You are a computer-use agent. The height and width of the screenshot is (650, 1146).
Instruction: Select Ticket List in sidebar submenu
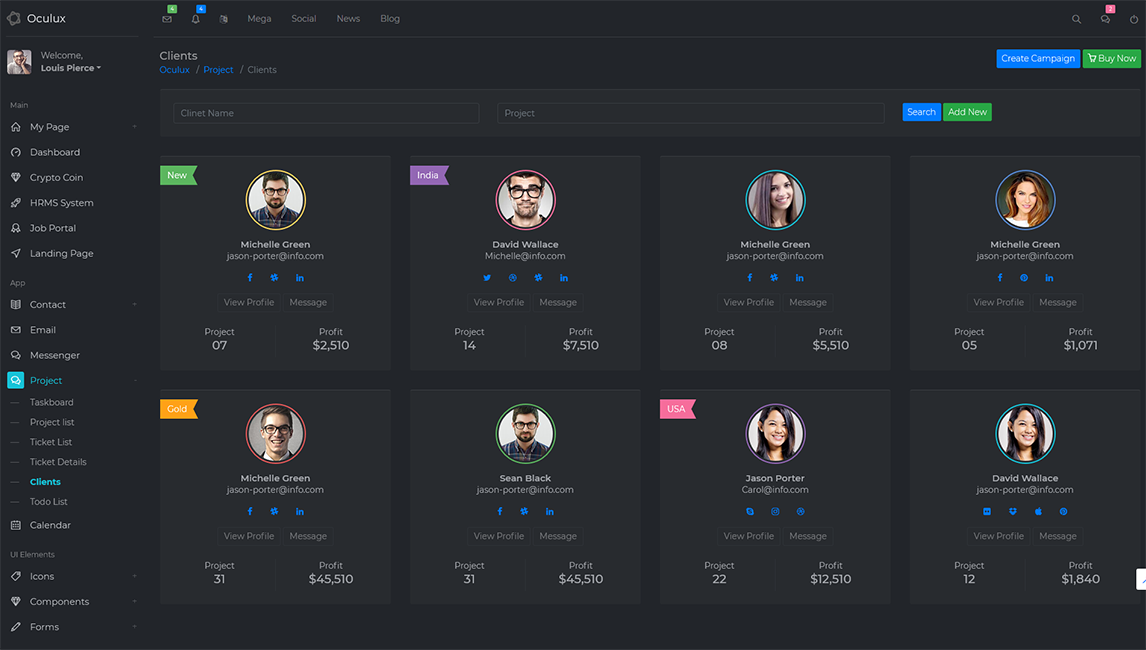pyautogui.click(x=51, y=442)
